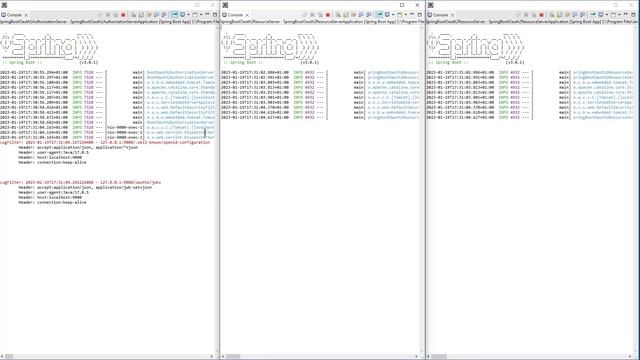Close the Console tab in the left window
640x360 pixels.
coord(27,15)
